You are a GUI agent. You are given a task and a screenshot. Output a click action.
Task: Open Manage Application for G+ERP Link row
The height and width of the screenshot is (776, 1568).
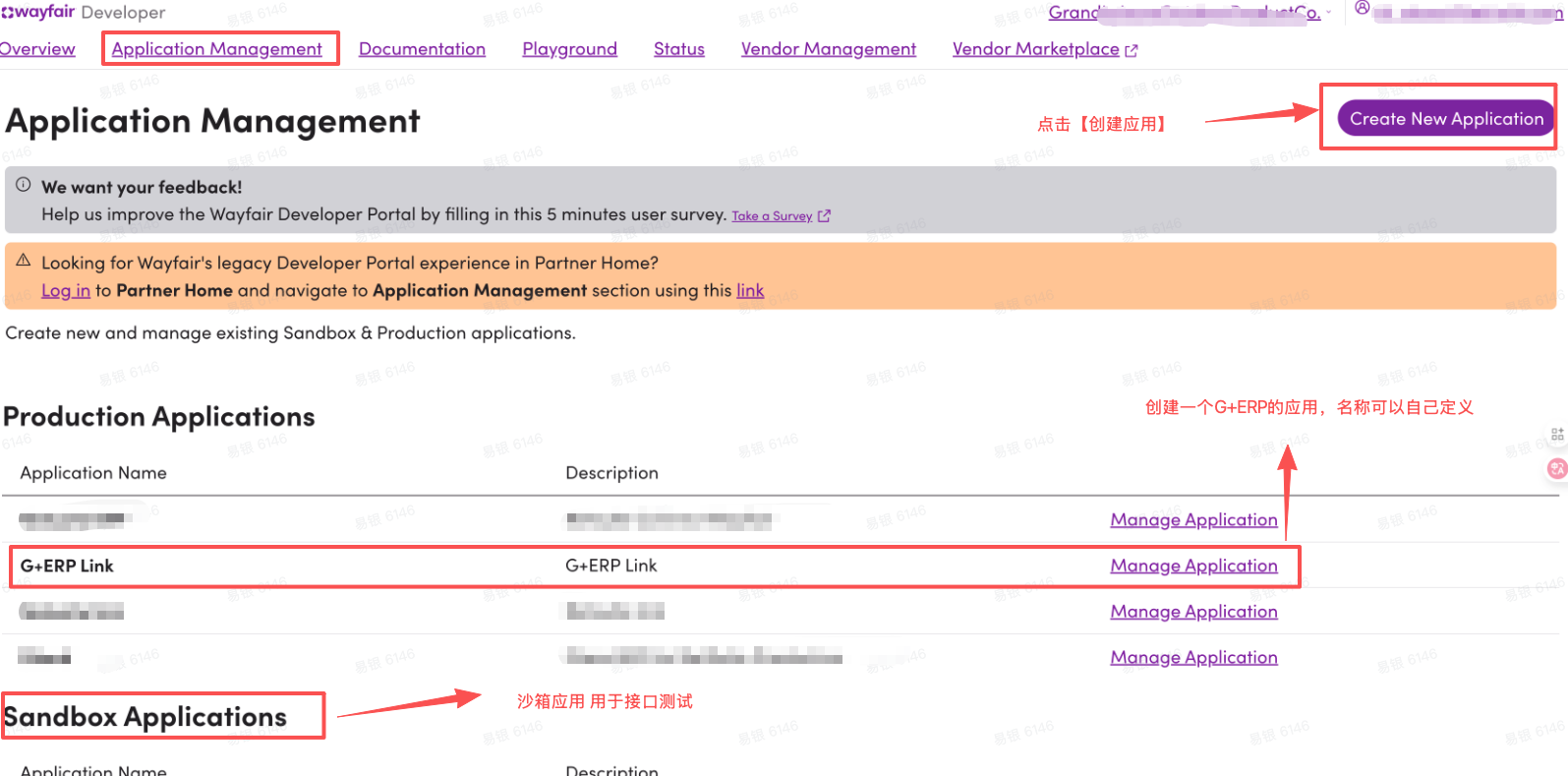tap(1194, 566)
